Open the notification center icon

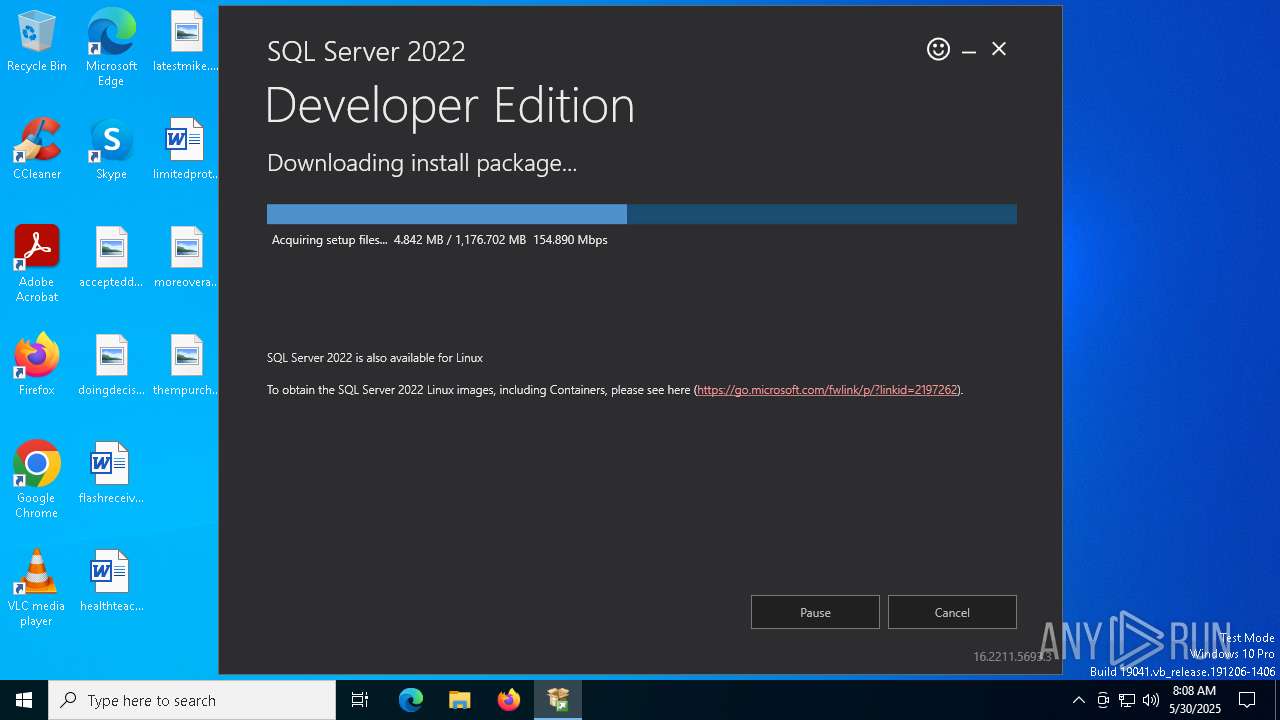click(x=1247, y=700)
